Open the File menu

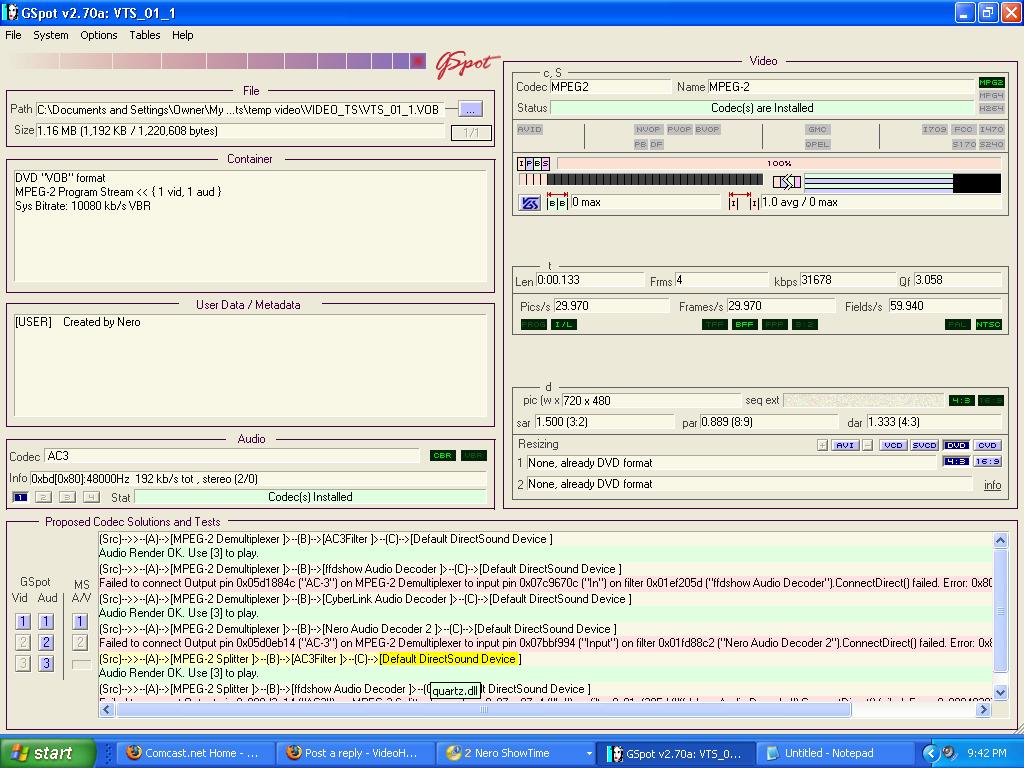13,35
